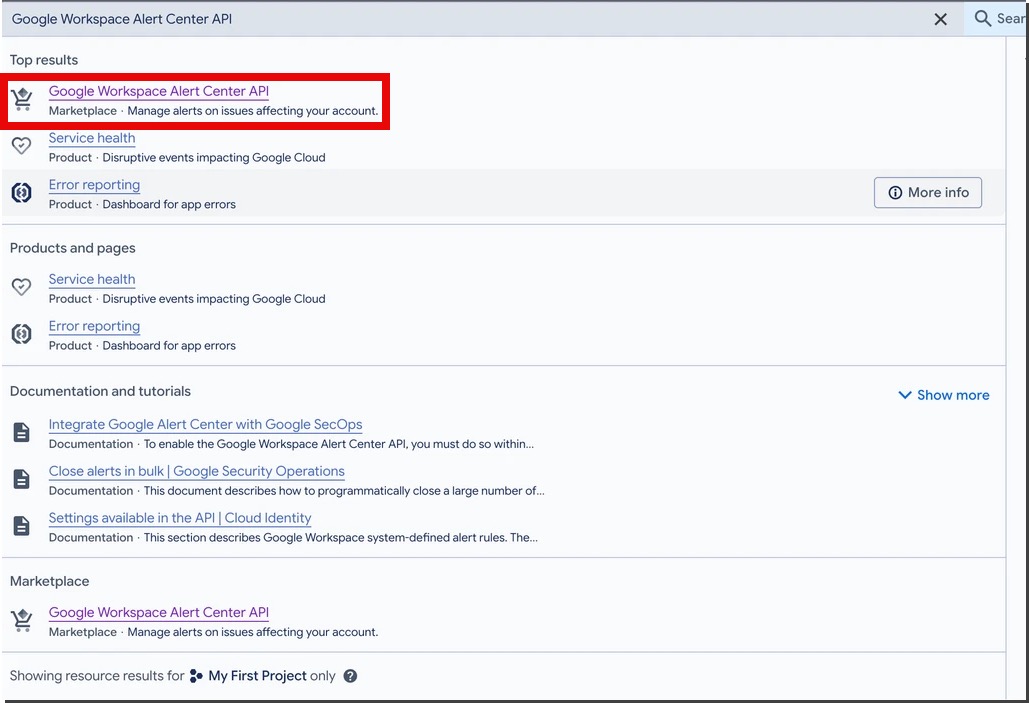This screenshot has height=703, width=1029.
Task: Click document icon for Close alerts in bulk
Action: [x=22, y=479]
